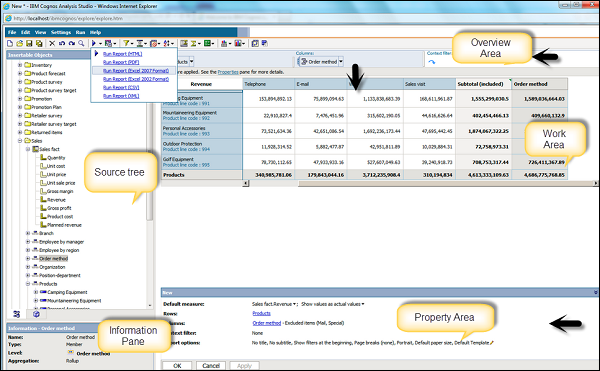
Task: Expand the Branch dimension node
Action: [x=28, y=233]
